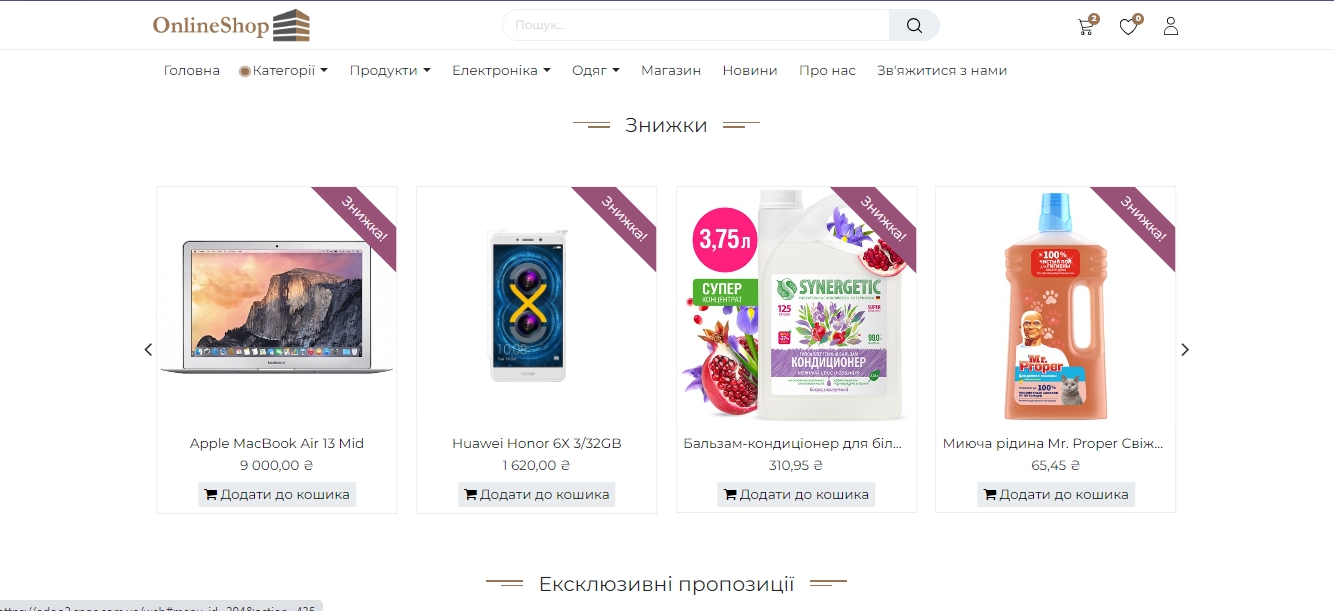Expand the Продукти dropdown menu
The image size is (1334, 611).
pyautogui.click(x=390, y=70)
